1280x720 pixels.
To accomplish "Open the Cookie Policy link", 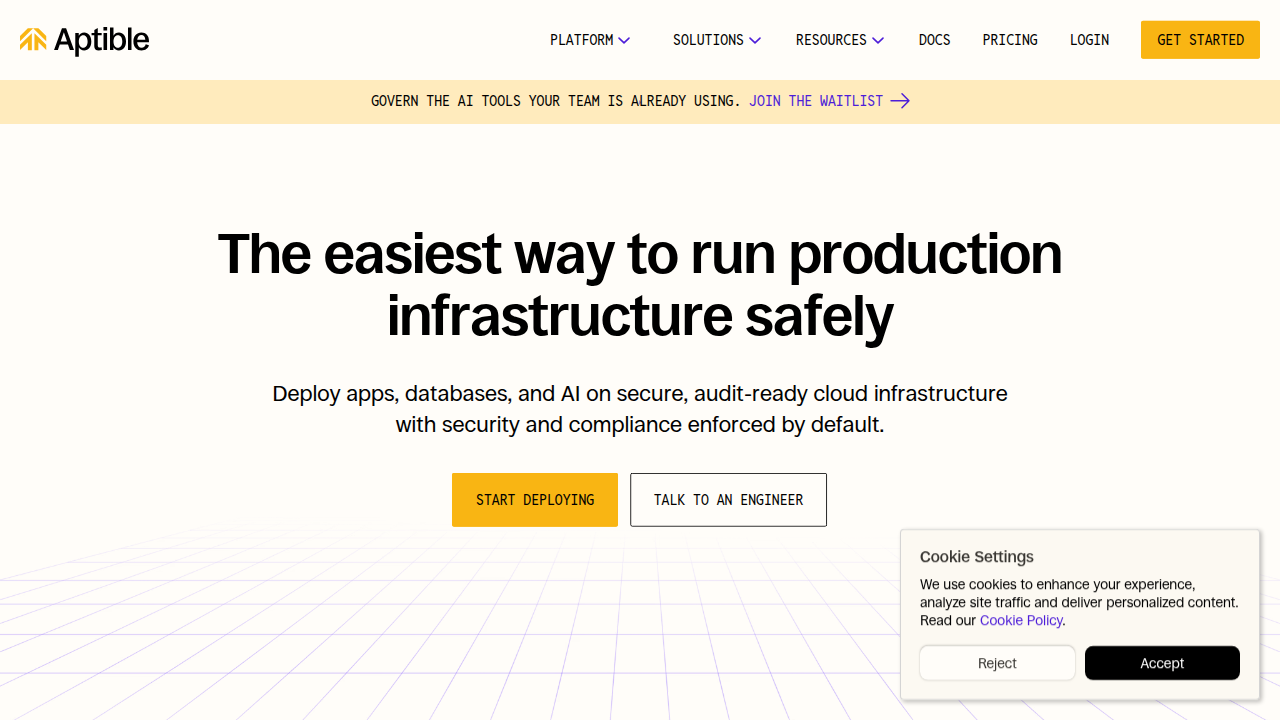I will pyautogui.click(x=1021, y=620).
